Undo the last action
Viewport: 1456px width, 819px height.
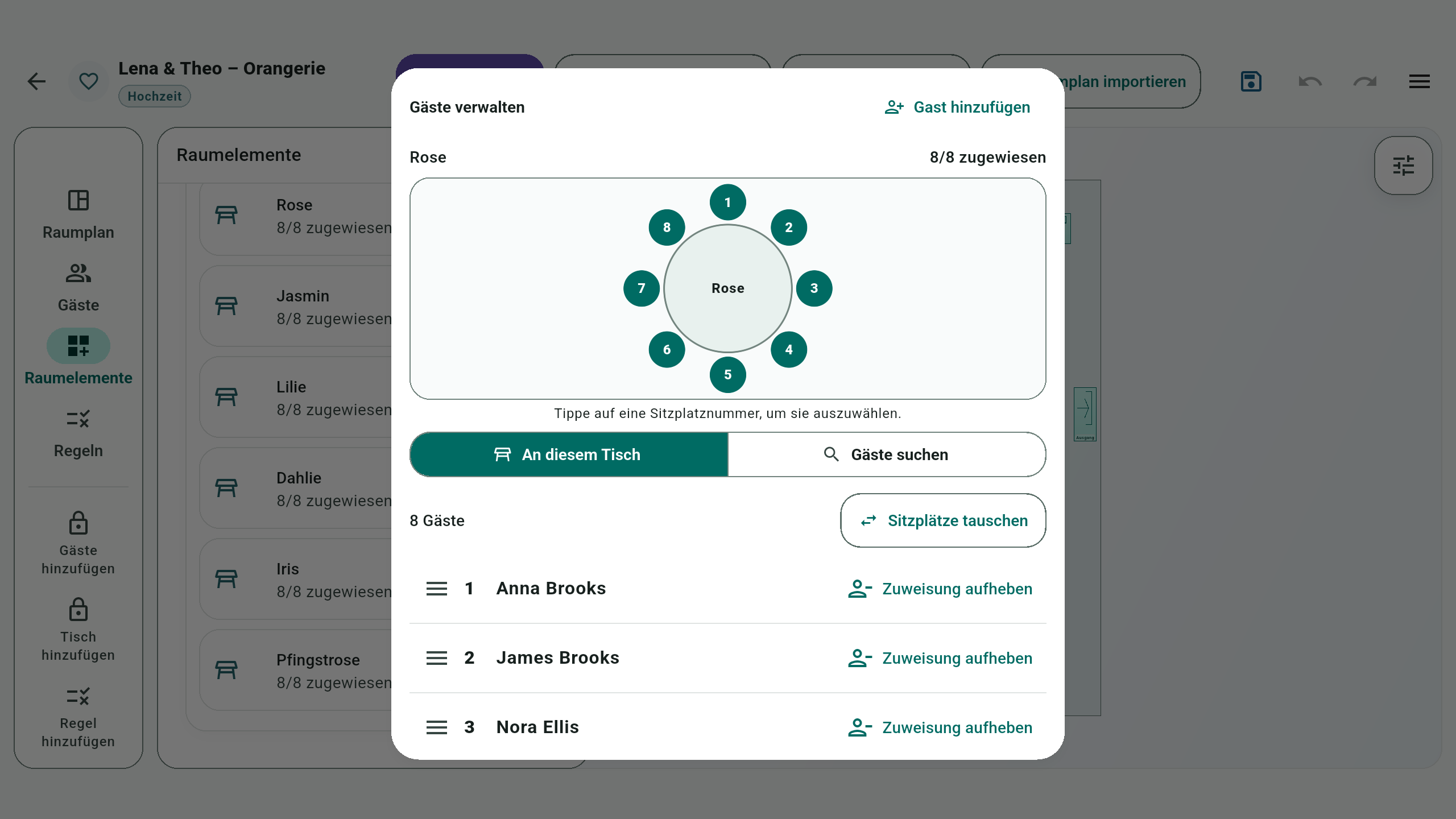pyautogui.click(x=1310, y=81)
